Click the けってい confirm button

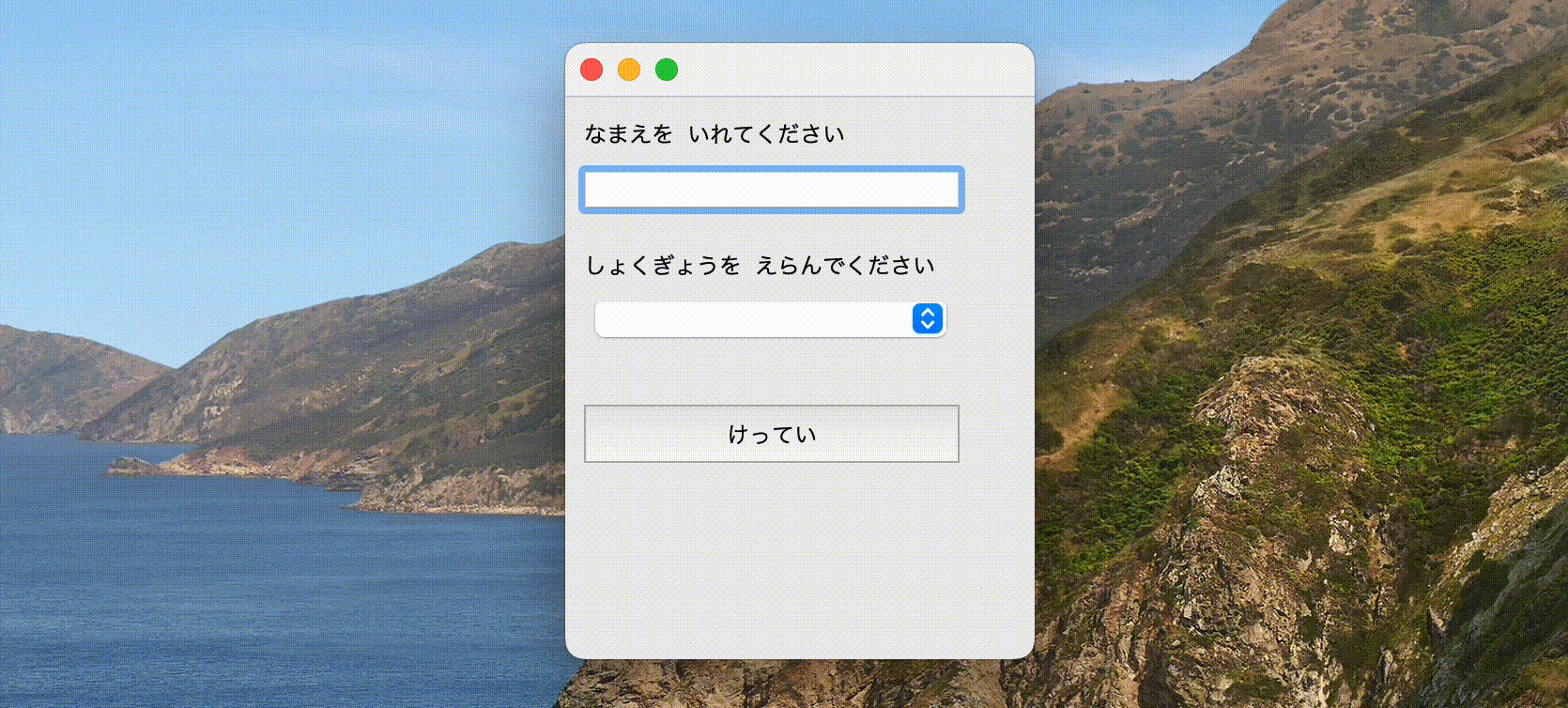pos(772,434)
